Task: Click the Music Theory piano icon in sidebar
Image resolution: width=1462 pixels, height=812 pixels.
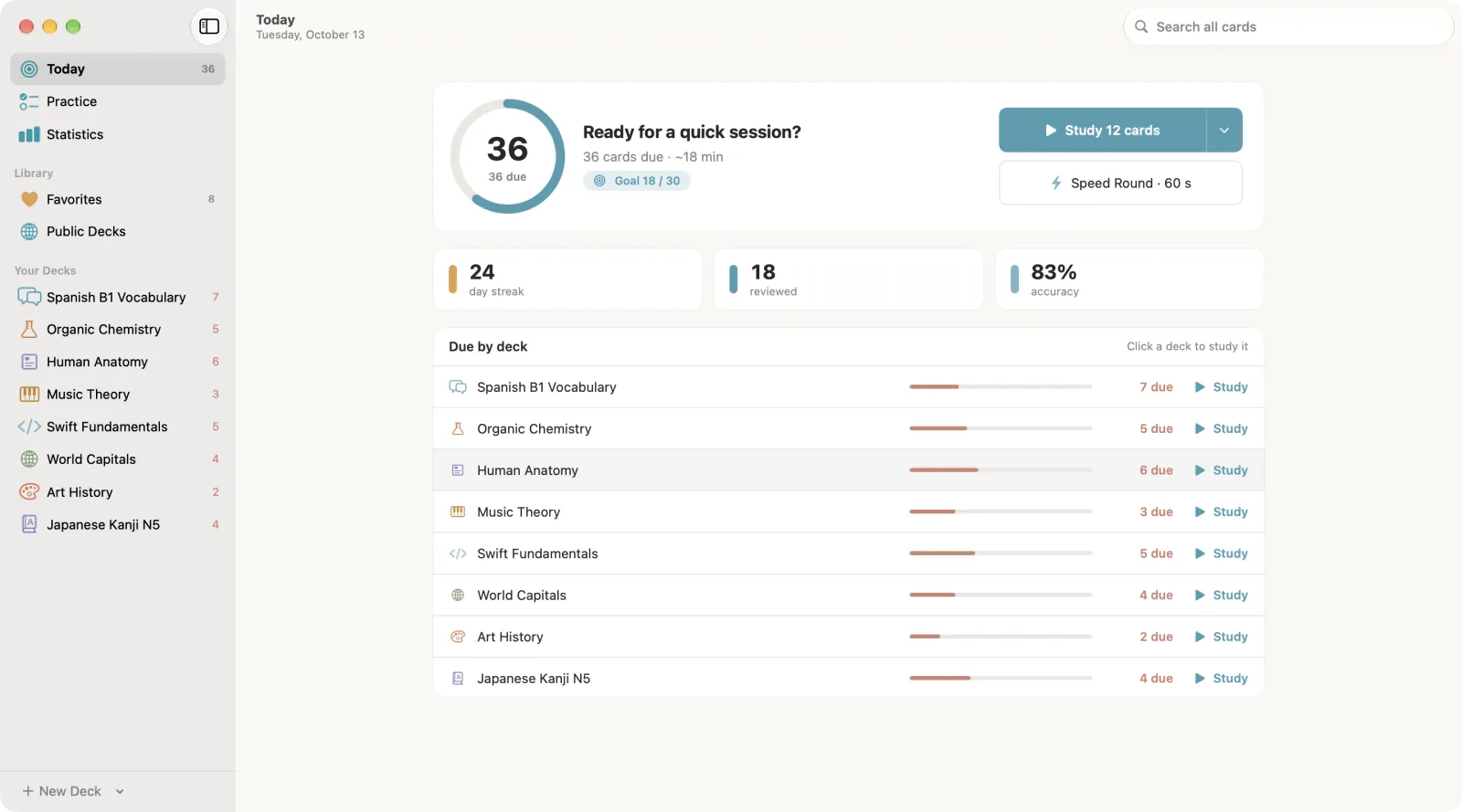Action: 29,395
